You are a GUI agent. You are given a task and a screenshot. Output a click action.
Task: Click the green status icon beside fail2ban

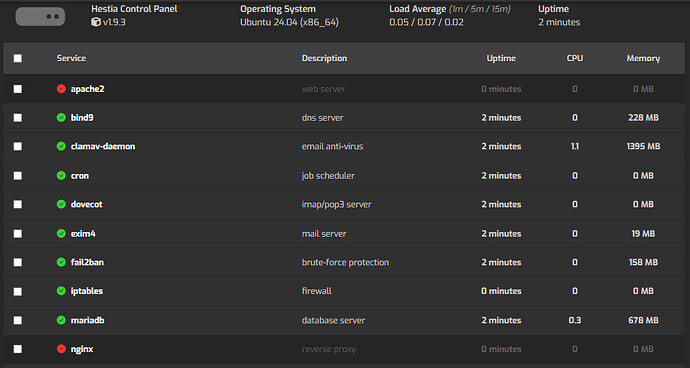pos(61,262)
